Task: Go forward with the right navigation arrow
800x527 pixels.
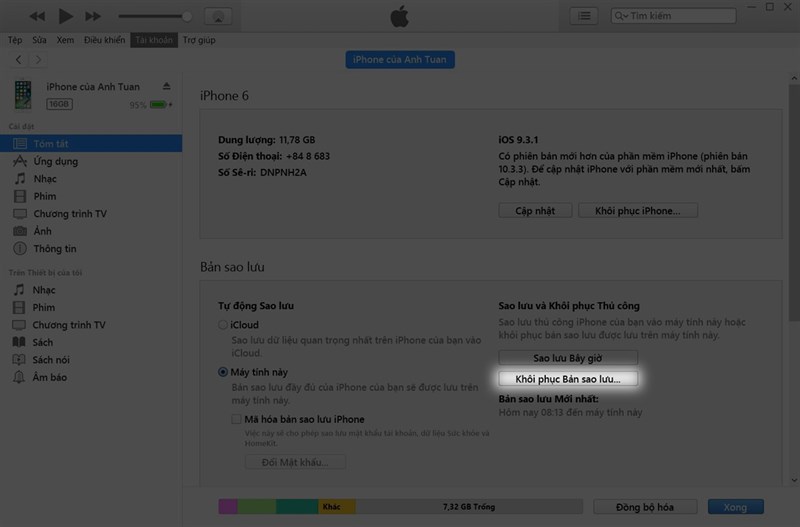Action: (38, 60)
